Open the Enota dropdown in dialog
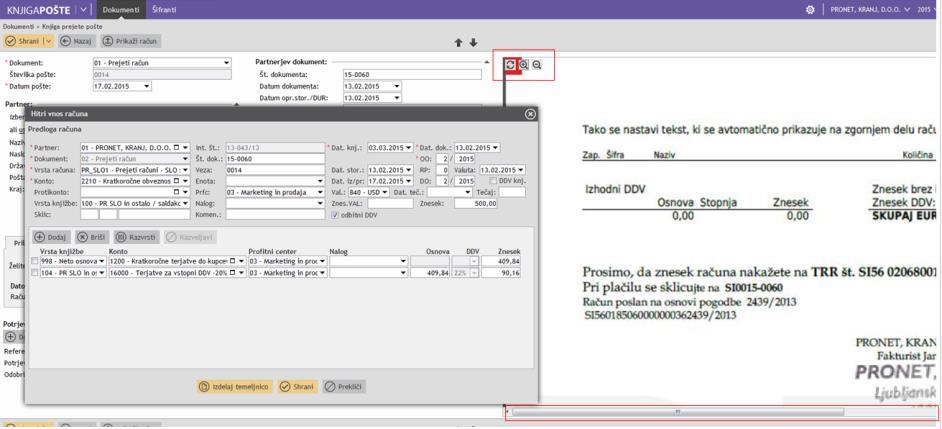Image resolution: width=942 pixels, height=429 pixels. pos(320,181)
